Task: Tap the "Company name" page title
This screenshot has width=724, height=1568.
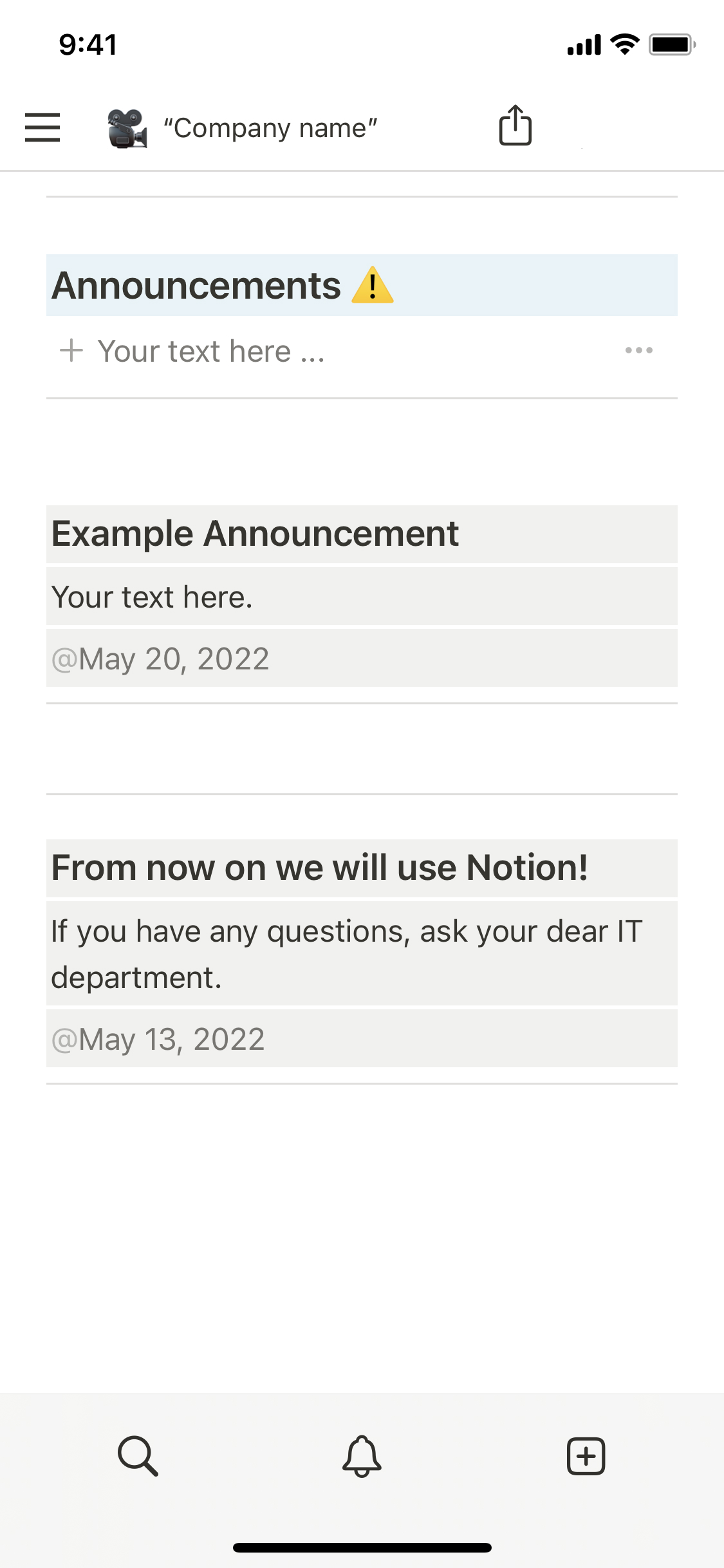Action: click(x=270, y=128)
